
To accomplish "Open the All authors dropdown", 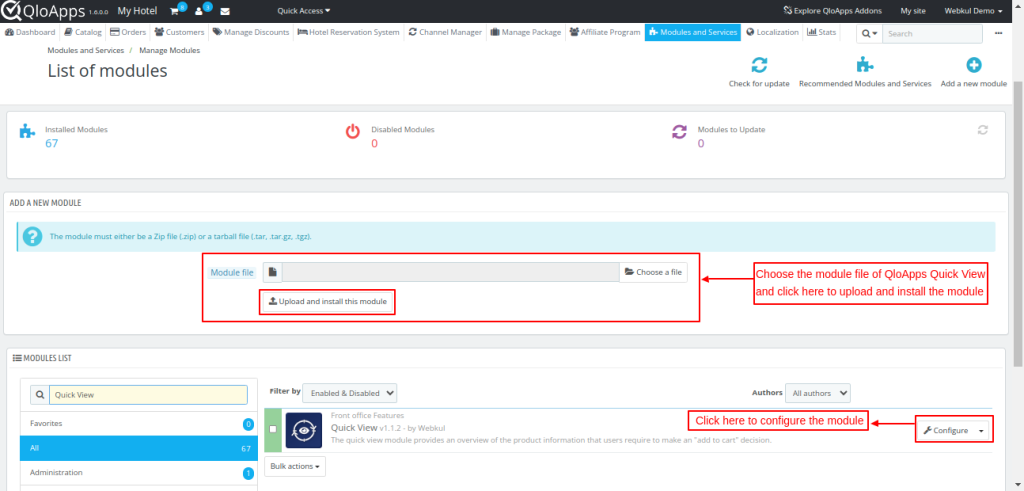I will (x=818, y=393).
